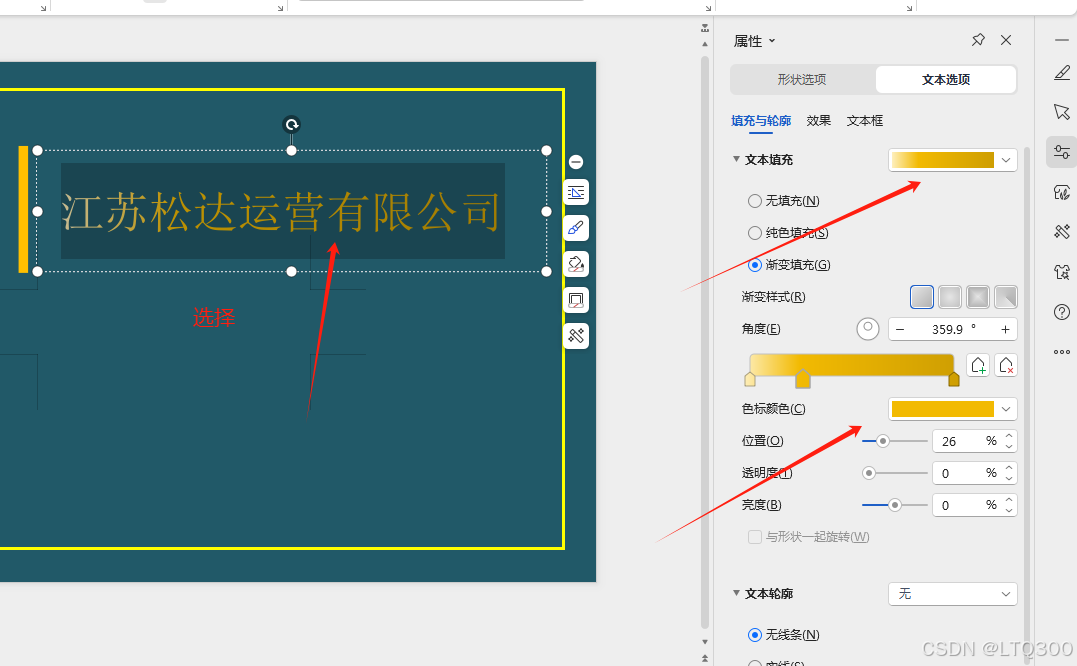This screenshot has width=1077, height=666.
Task: Close the 属性 properties panel
Action: [x=1006, y=40]
